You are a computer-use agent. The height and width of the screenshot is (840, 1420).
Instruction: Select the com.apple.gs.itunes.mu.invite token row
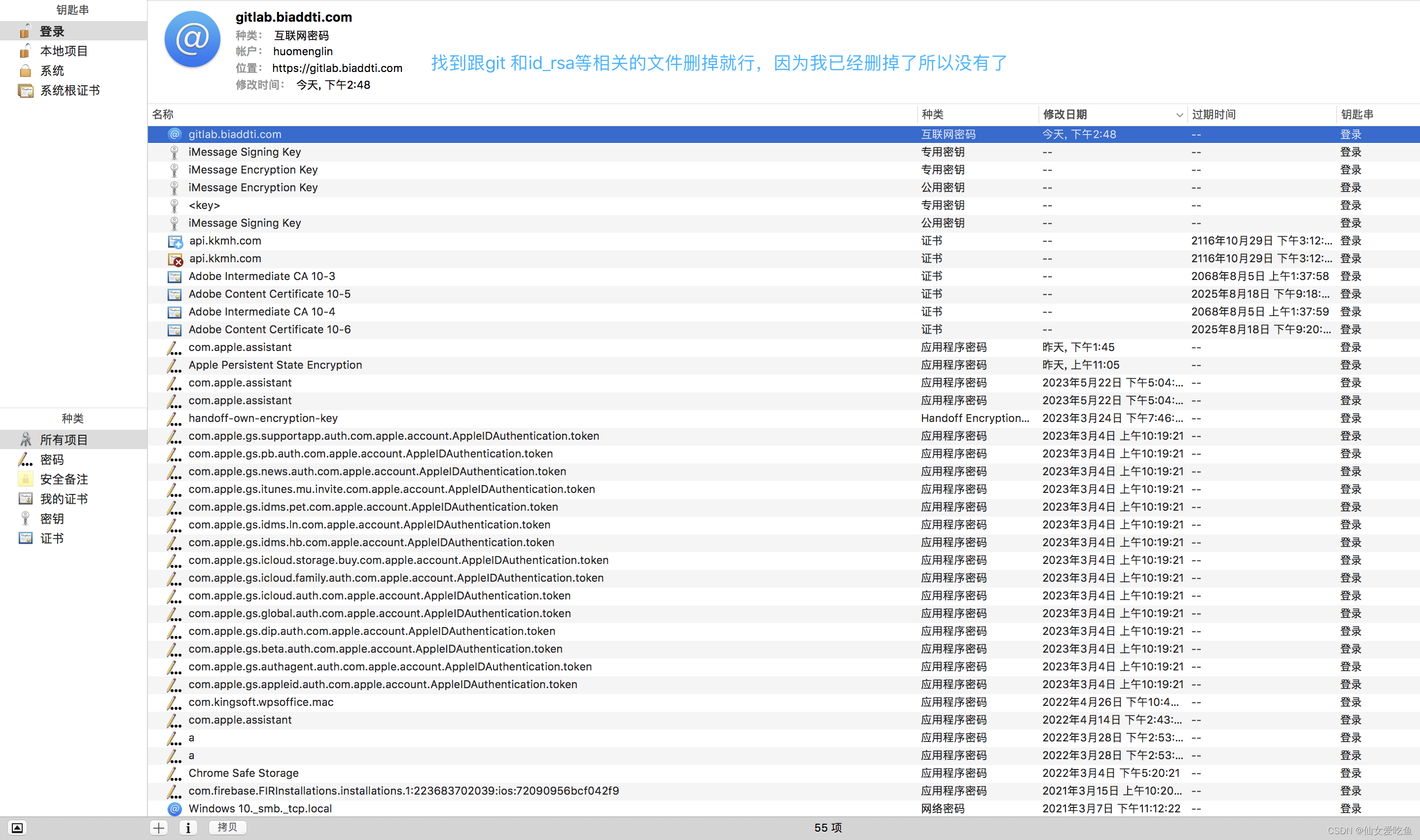click(x=784, y=490)
